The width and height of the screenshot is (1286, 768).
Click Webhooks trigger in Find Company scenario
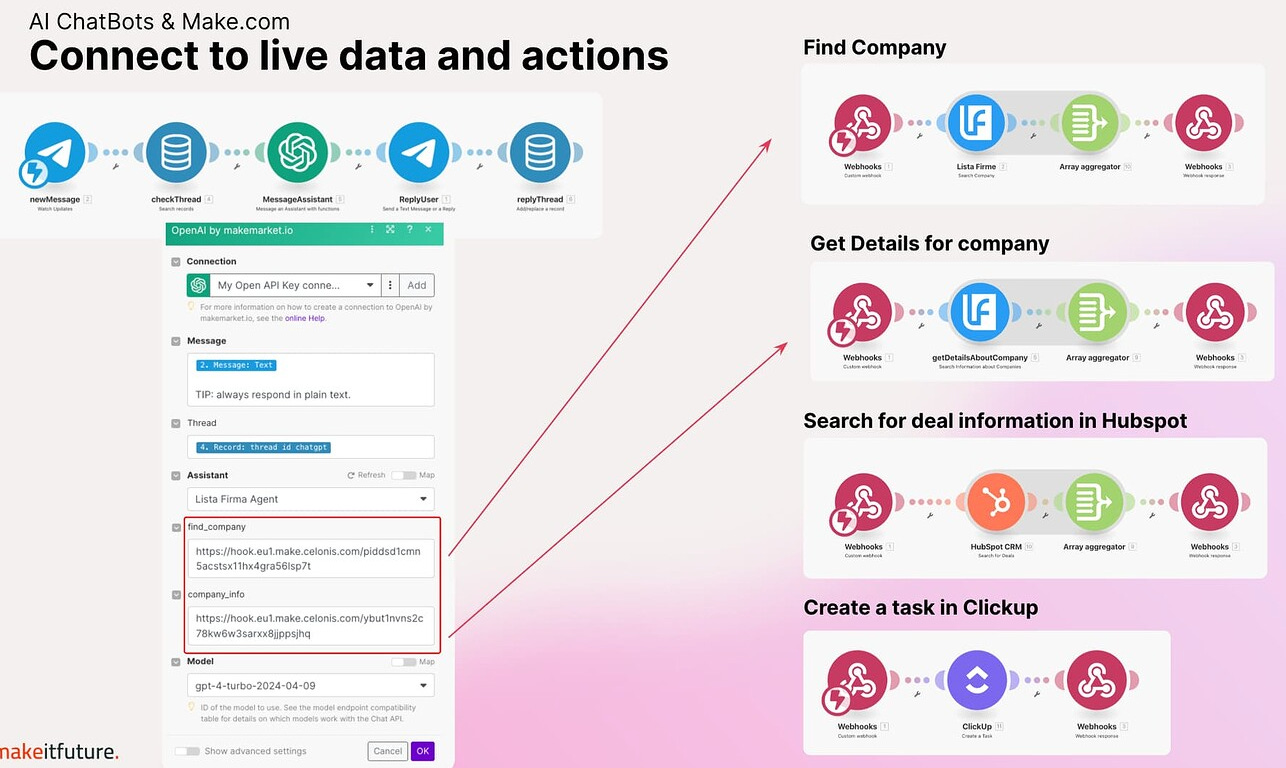[x=863, y=123]
